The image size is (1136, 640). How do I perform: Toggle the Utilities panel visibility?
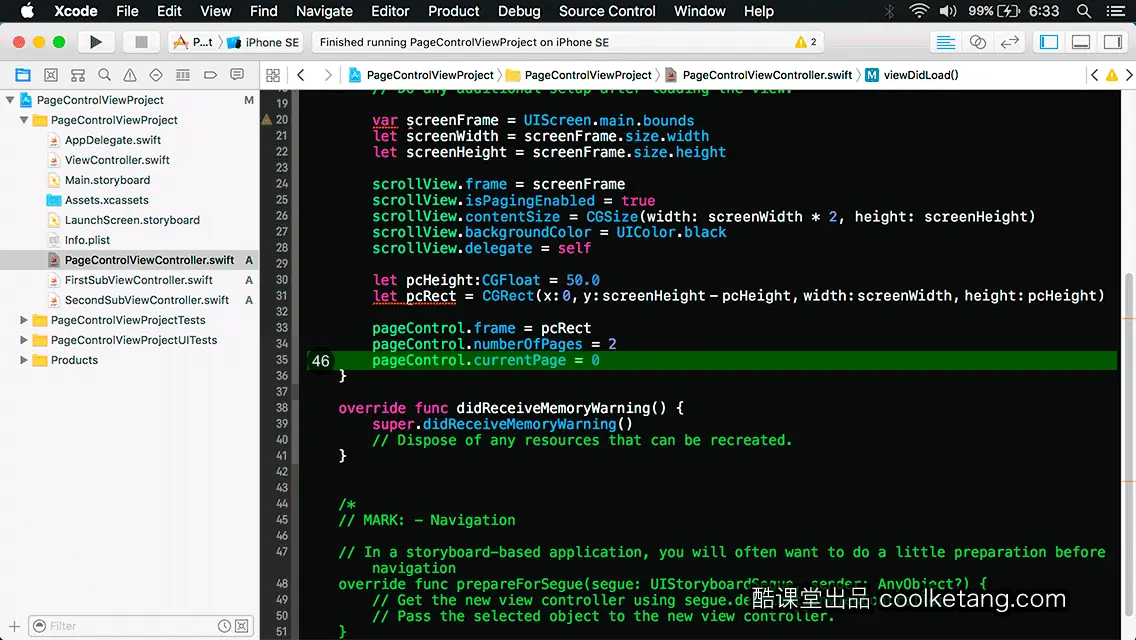tap(1112, 42)
